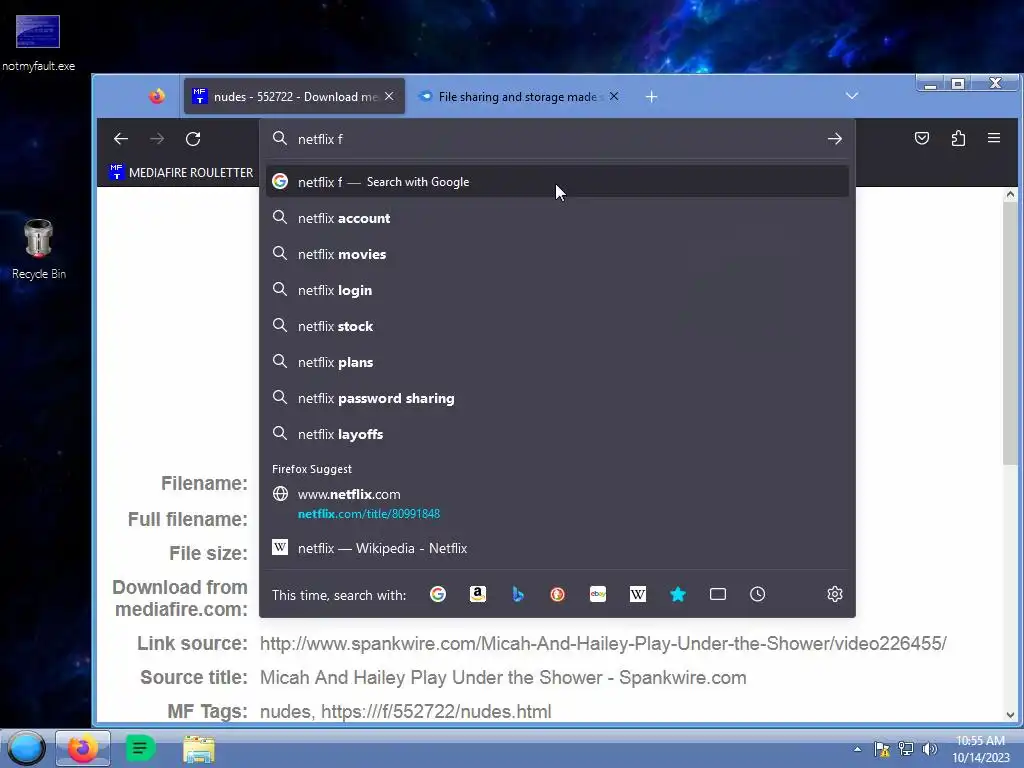Expand the list all tabs chevron

pyautogui.click(x=852, y=96)
